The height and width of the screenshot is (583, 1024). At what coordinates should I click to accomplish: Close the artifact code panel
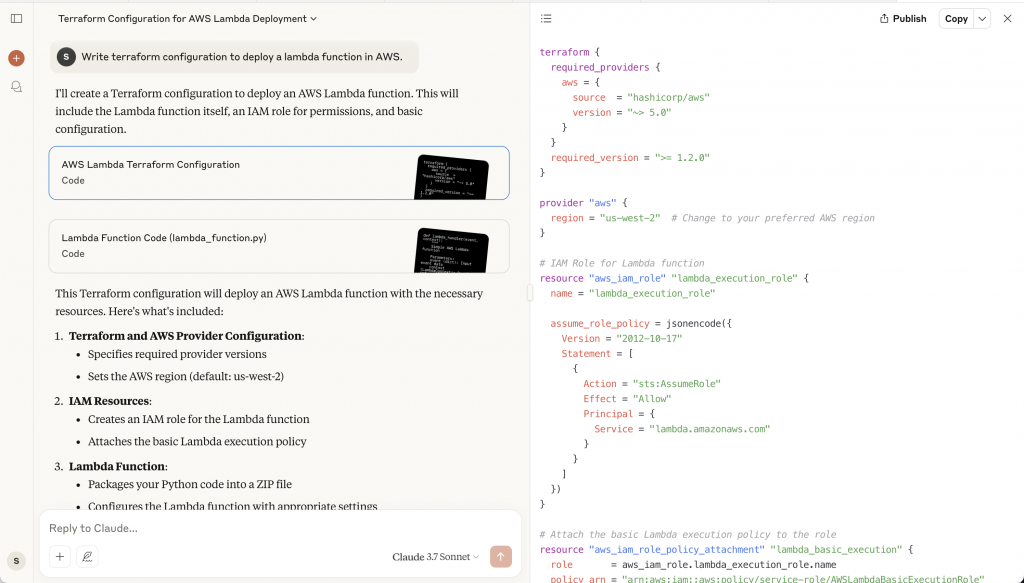pyautogui.click(x=1008, y=19)
